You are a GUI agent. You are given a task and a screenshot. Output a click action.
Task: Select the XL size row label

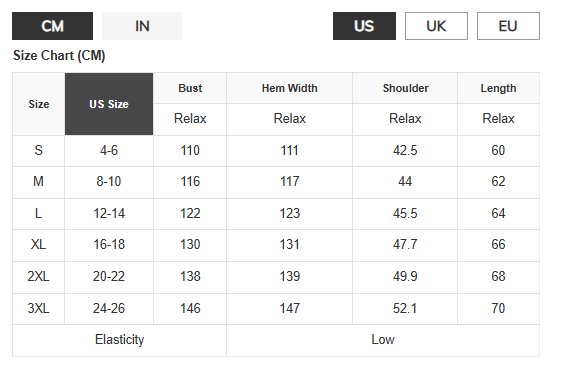pyautogui.click(x=39, y=244)
